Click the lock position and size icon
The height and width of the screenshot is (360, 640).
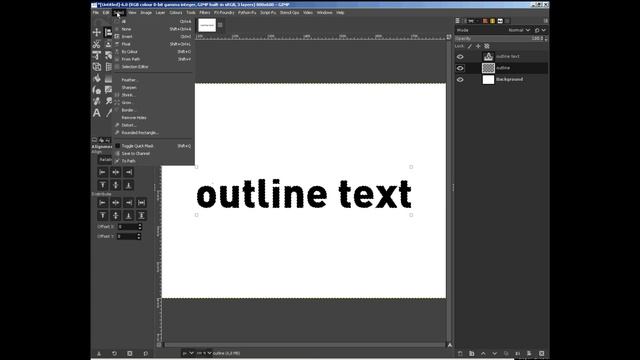pyautogui.click(x=478, y=46)
